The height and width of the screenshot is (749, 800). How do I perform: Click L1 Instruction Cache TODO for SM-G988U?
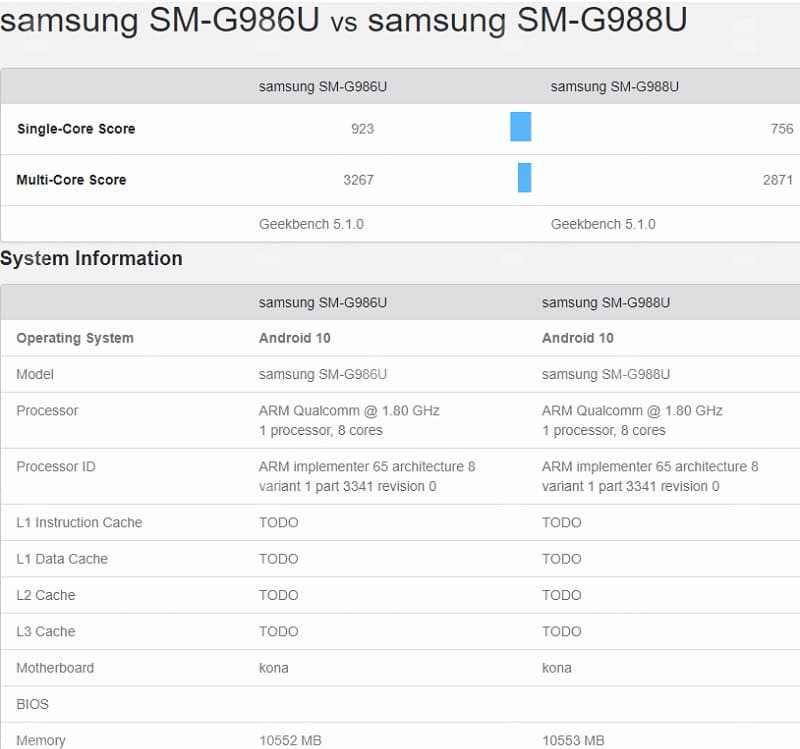[562, 522]
